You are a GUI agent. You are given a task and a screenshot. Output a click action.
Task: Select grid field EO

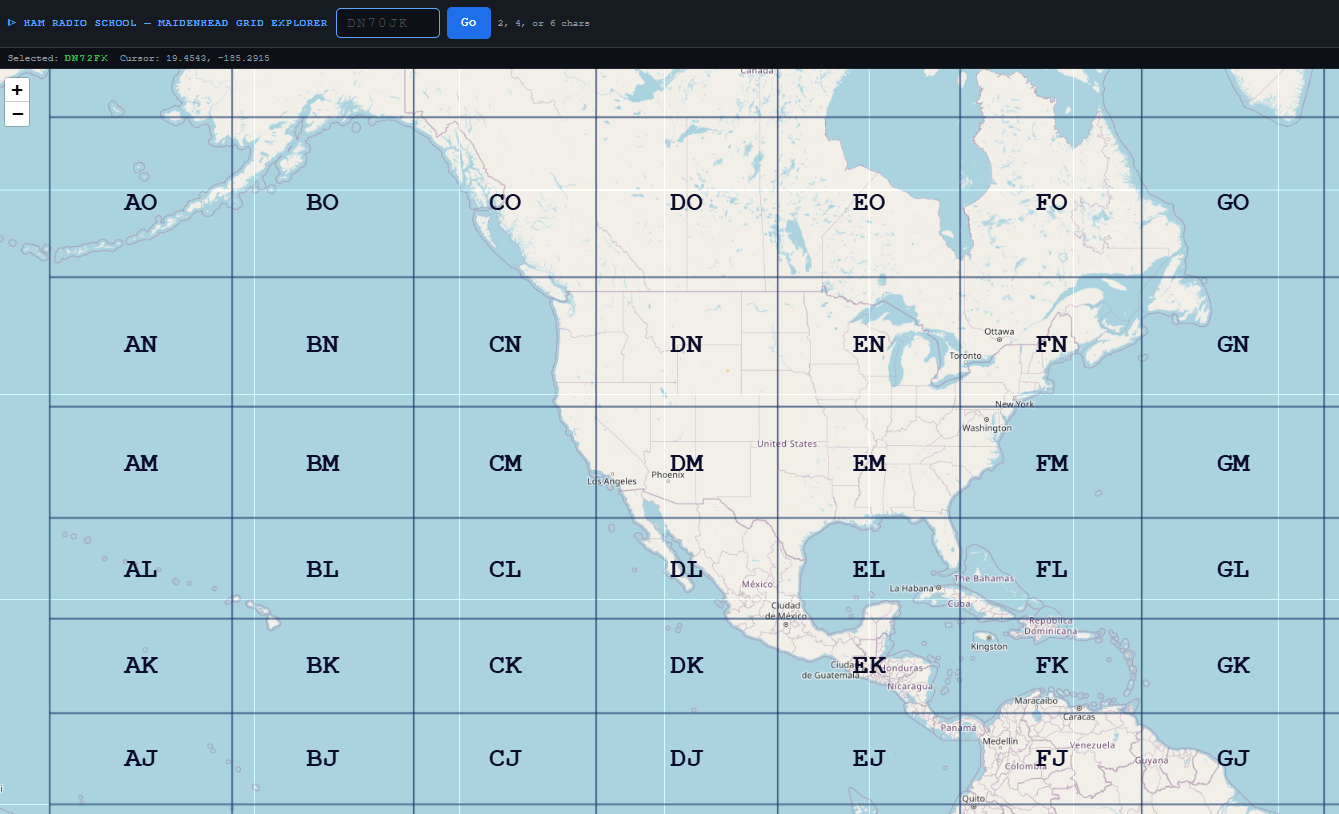(x=869, y=197)
